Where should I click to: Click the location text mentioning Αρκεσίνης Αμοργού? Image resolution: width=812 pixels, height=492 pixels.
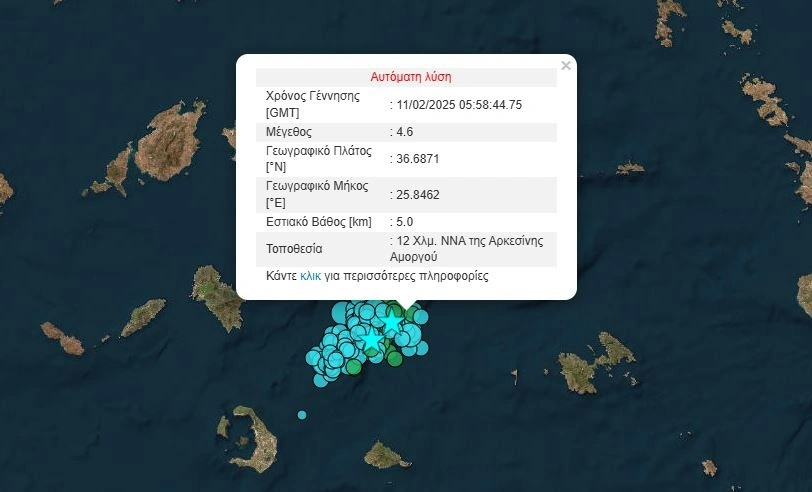coord(468,249)
